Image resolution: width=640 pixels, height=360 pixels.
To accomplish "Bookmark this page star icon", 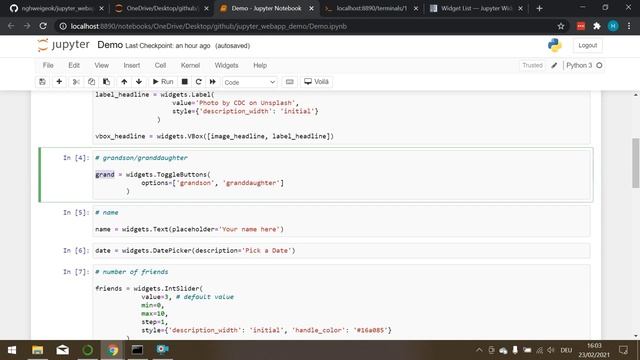I will pyautogui.click(x=561, y=26).
